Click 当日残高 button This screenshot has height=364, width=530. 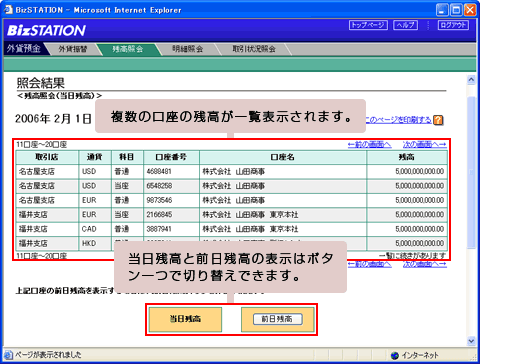pos(185,319)
